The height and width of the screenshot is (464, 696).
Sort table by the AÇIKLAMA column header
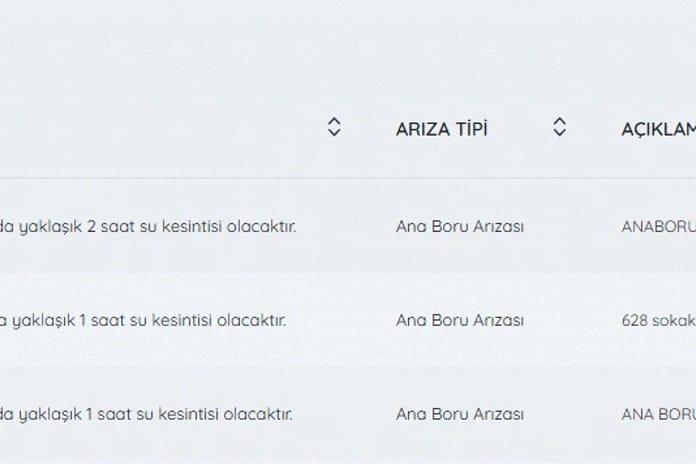[x=659, y=129]
